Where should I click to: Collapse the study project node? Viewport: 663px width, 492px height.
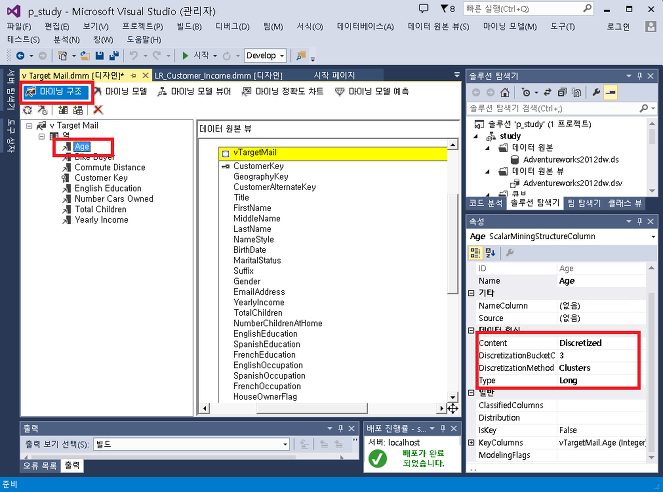click(x=476, y=136)
